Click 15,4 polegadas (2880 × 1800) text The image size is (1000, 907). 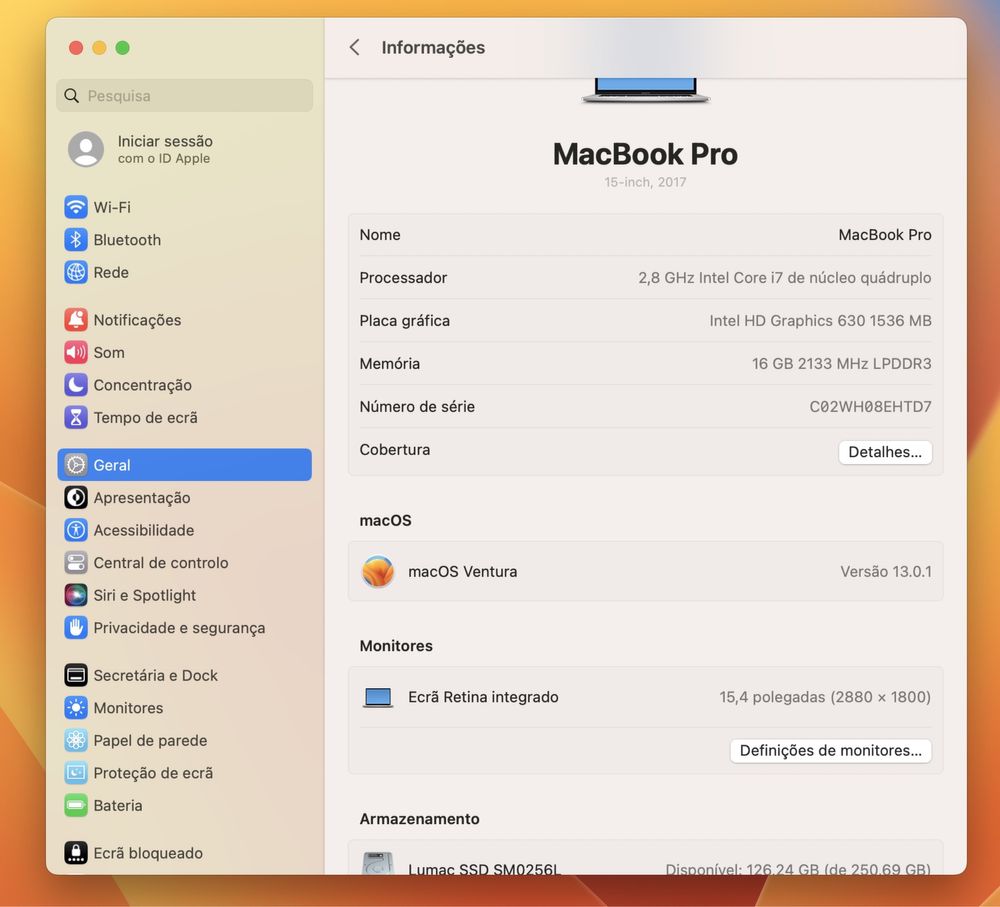pos(825,697)
